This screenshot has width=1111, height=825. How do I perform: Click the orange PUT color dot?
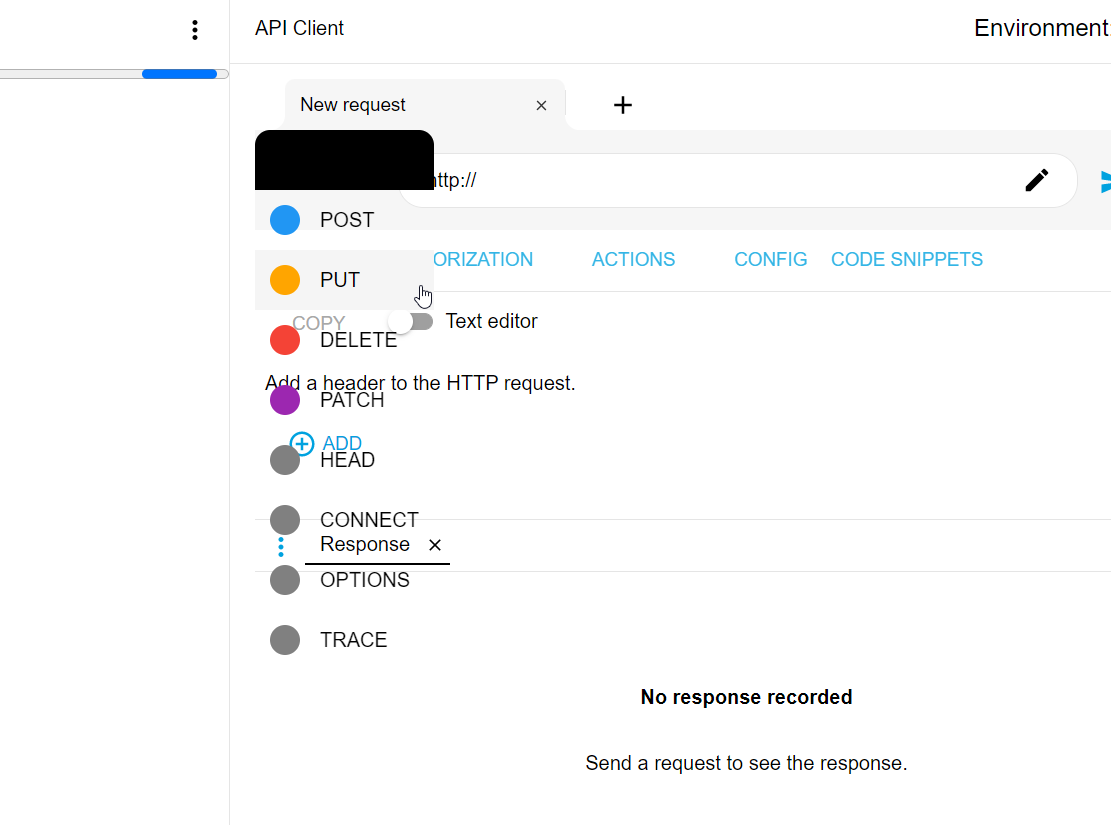pos(285,280)
